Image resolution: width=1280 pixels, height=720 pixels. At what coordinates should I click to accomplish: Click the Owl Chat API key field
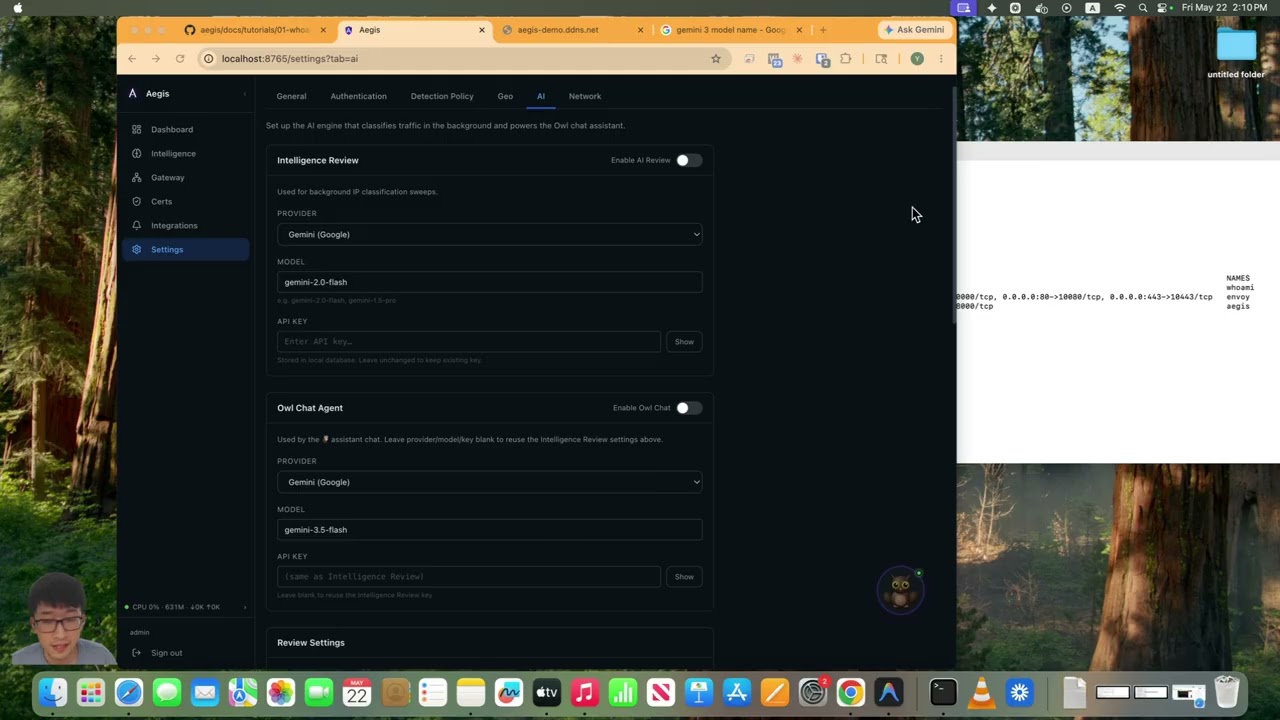click(469, 577)
